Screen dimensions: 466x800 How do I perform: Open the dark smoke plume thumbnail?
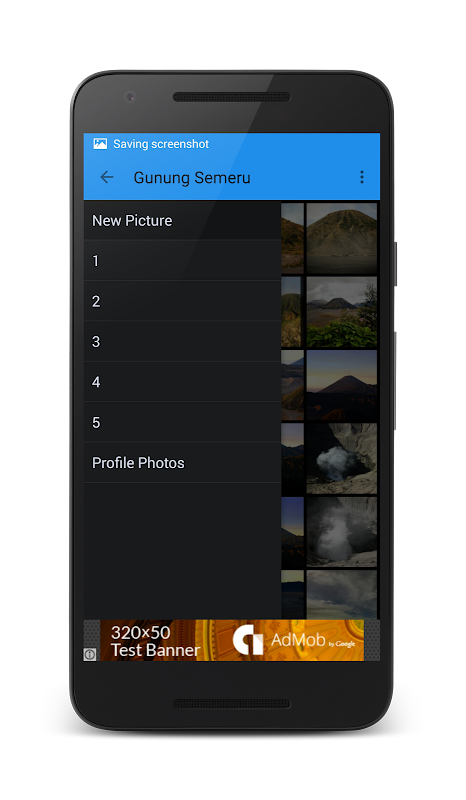pos(341,532)
